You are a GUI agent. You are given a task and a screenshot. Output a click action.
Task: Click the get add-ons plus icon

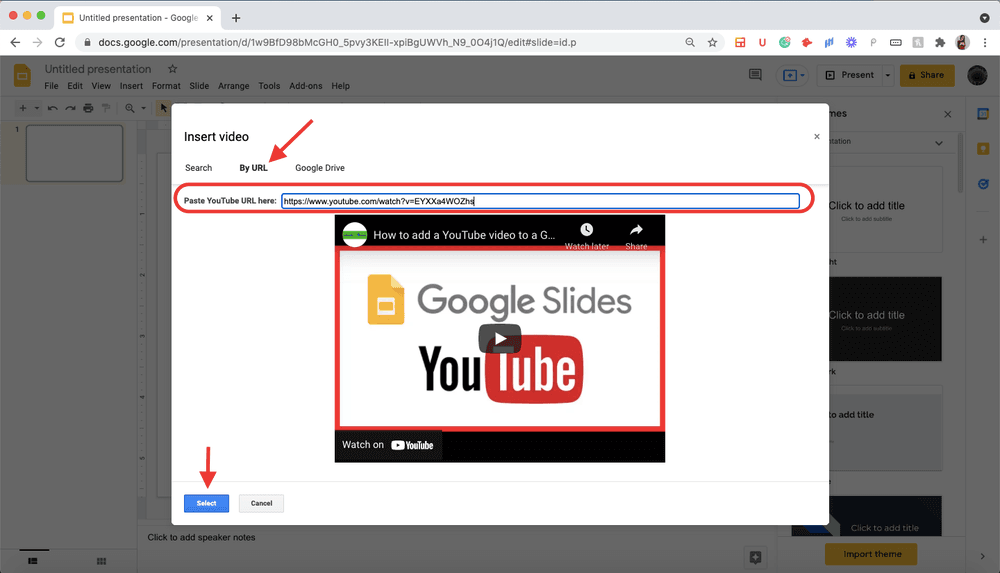(983, 240)
